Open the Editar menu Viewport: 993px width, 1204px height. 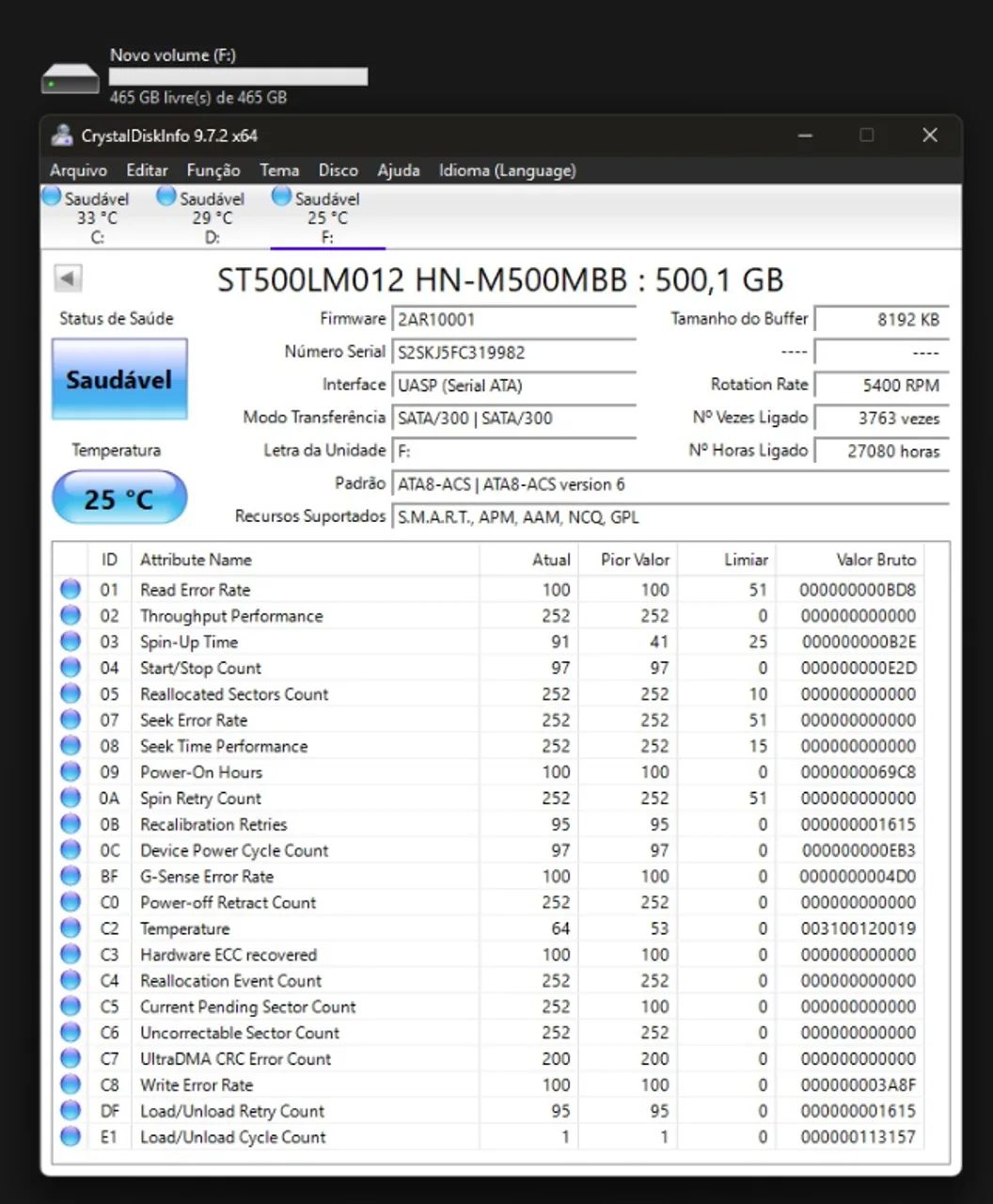[147, 170]
